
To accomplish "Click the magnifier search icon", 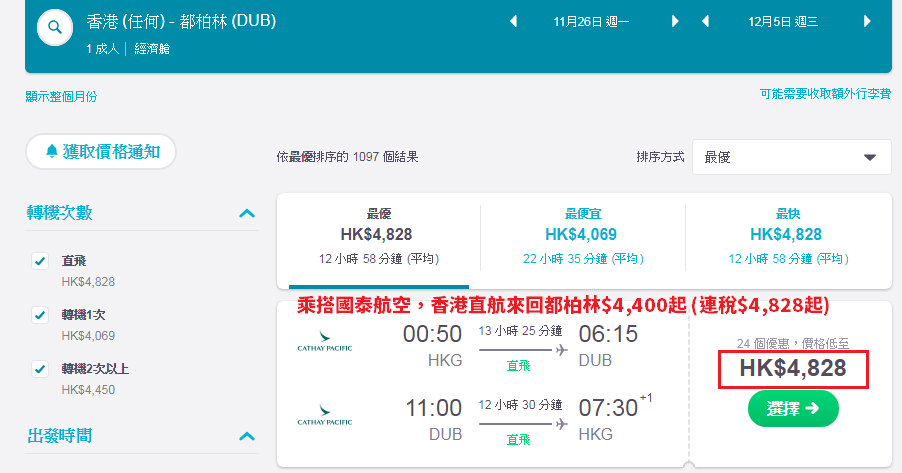I will click(x=55, y=27).
